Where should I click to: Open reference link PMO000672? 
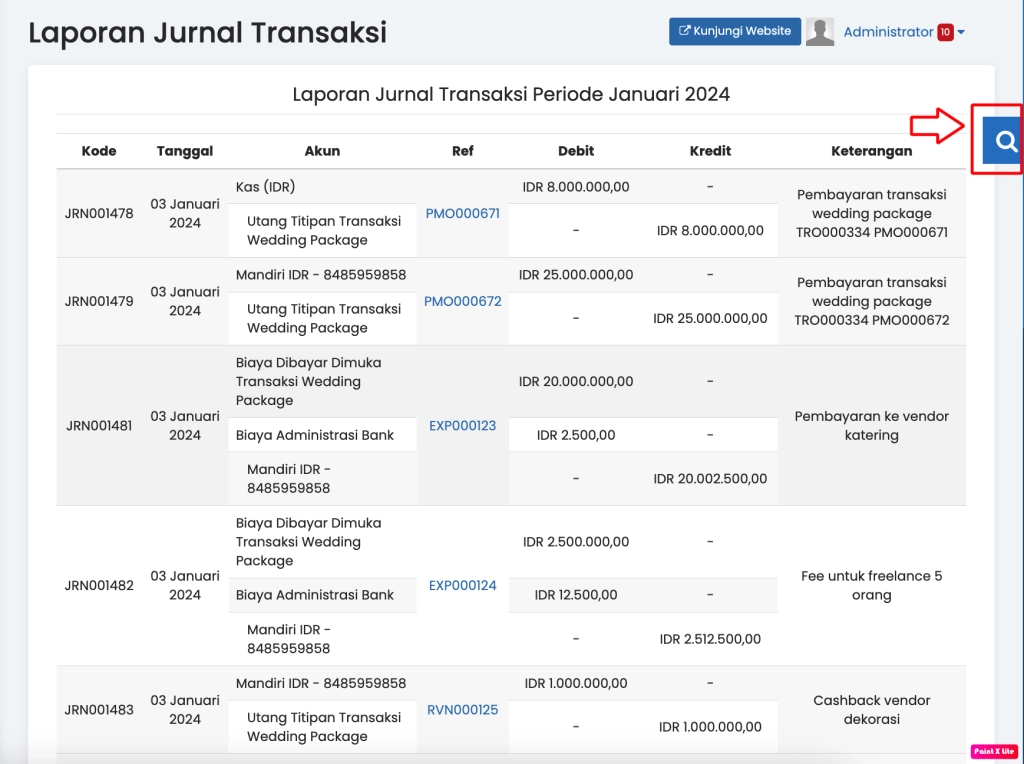tap(463, 301)
